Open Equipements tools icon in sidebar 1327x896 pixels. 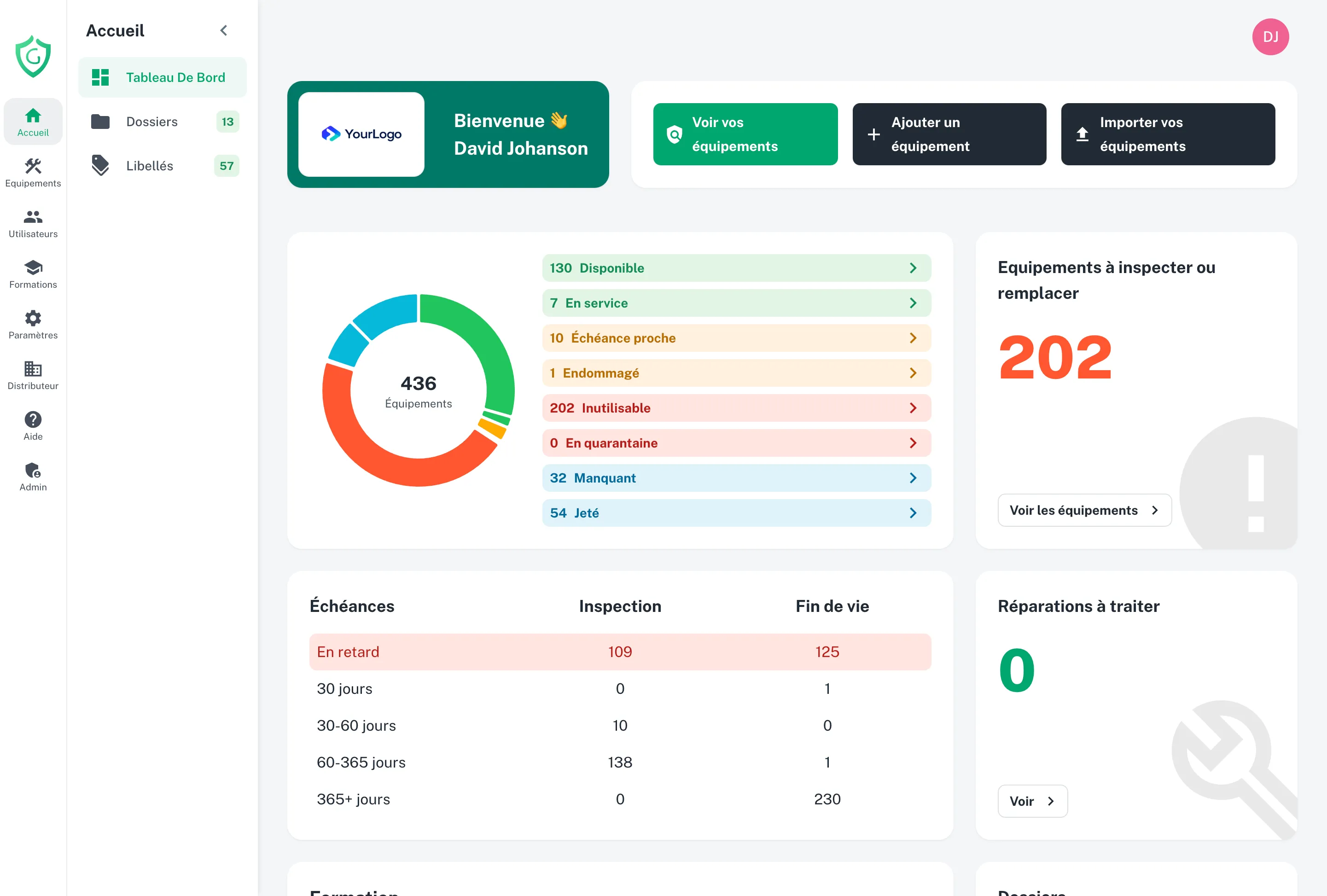coord(33,166)
